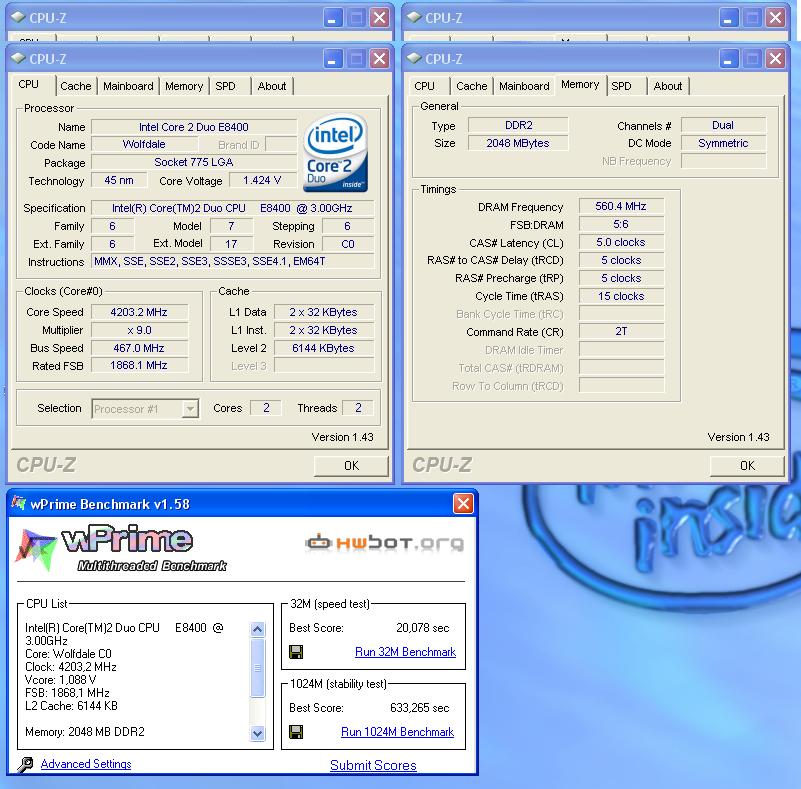Click the DC Mode value Symmetric

click(723, 144)
